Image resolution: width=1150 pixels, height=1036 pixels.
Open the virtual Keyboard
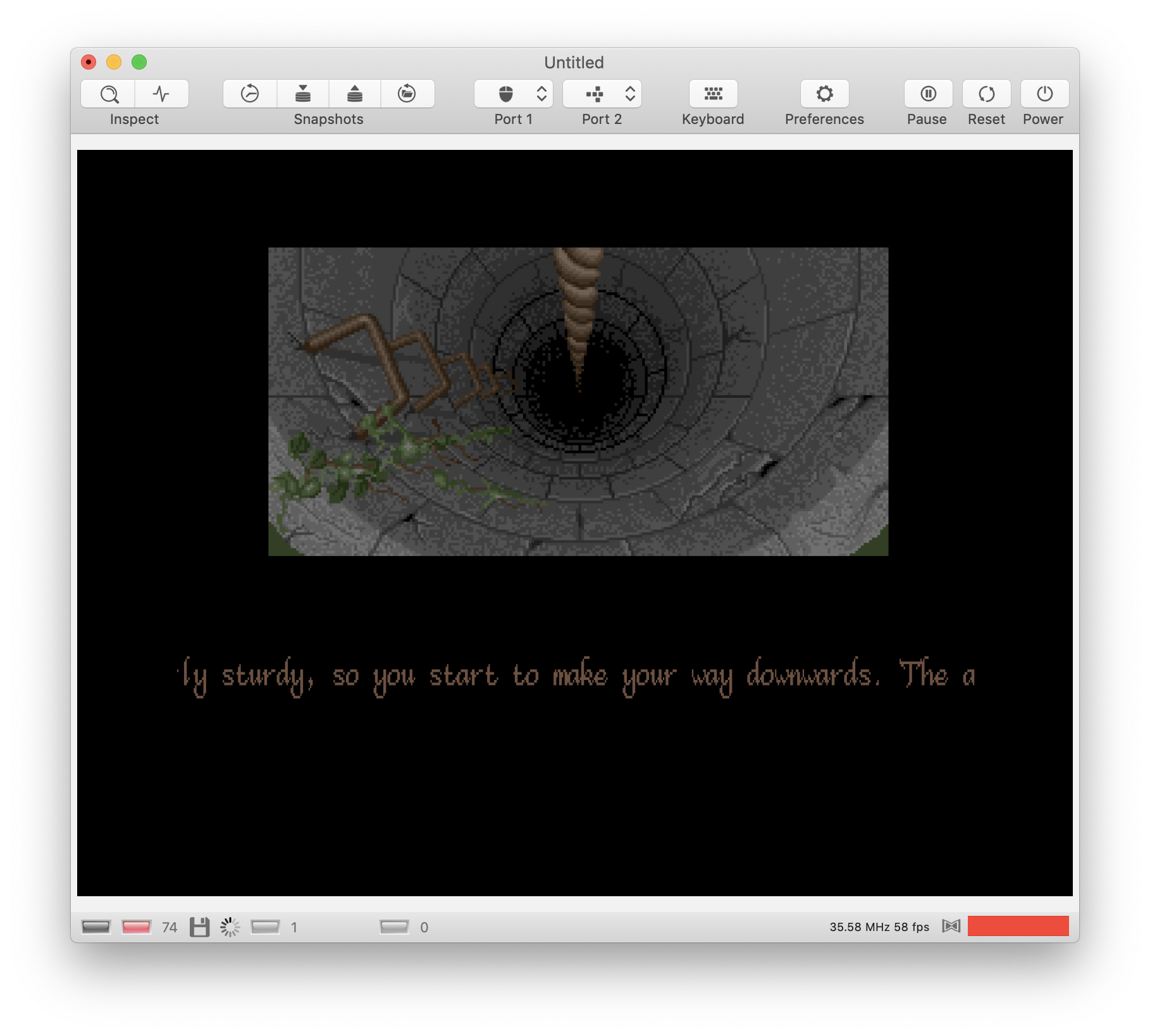[713, 94]
